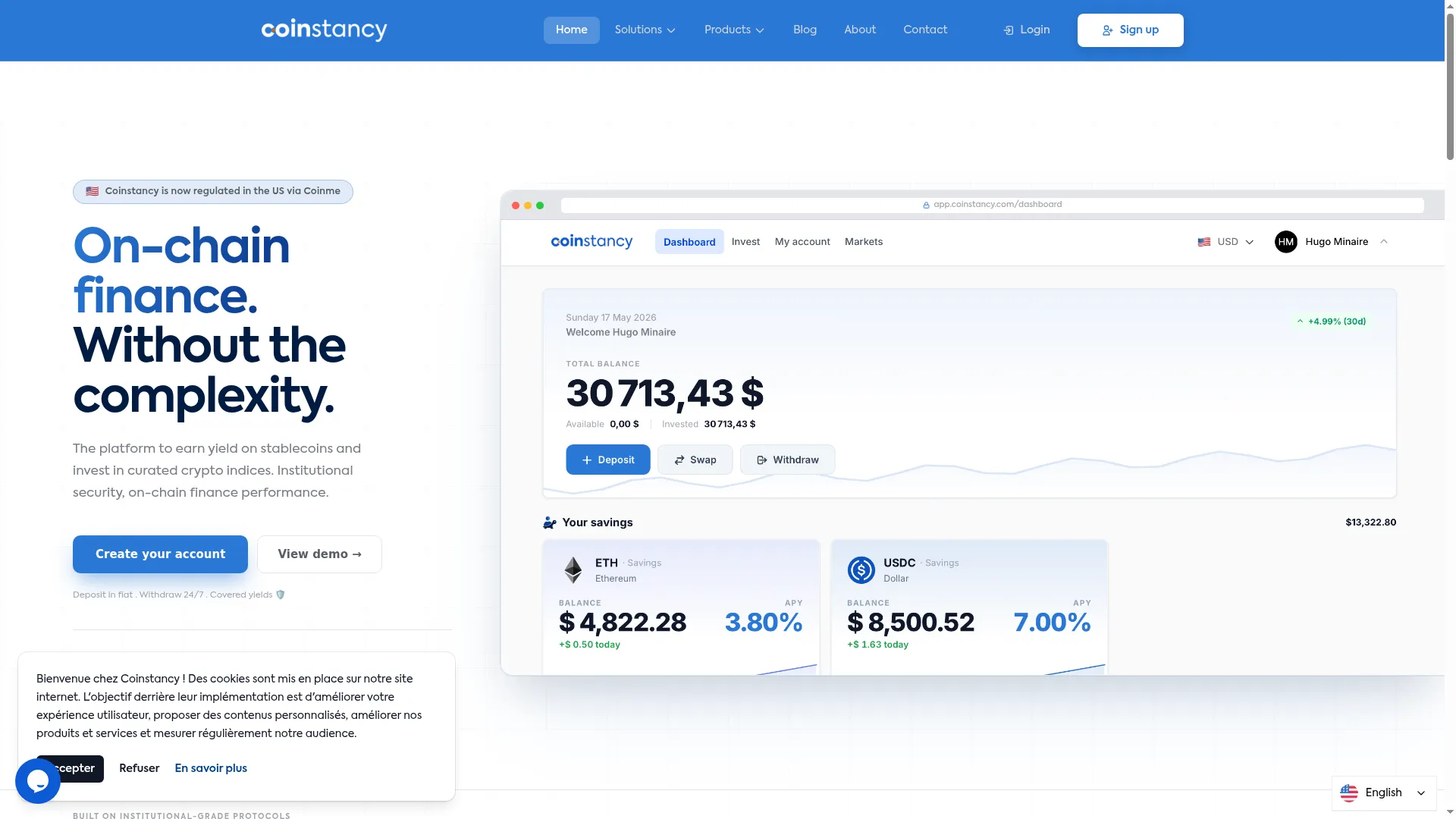1456x819 pixels.
Task: Click the Your savings heading
Action: click(x=598, y=522)
